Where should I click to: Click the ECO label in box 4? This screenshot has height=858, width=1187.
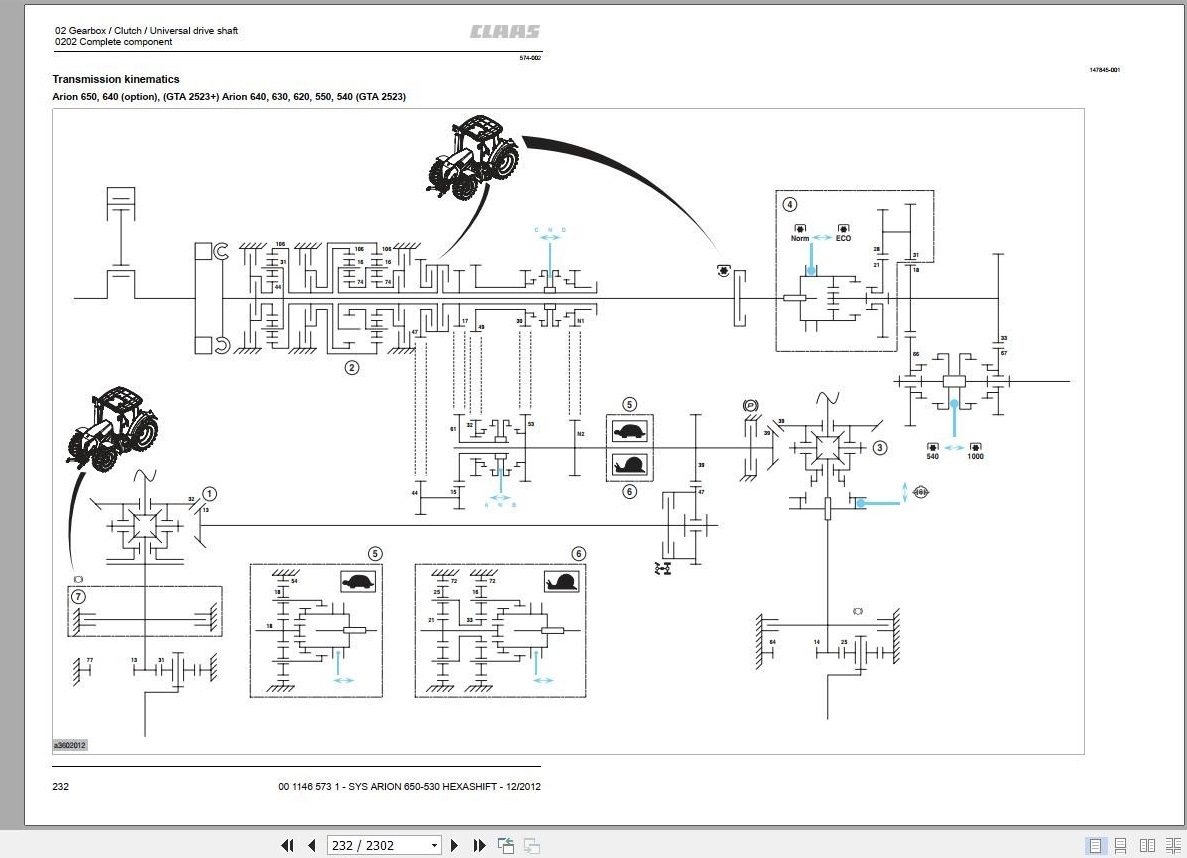pos(843,238)
